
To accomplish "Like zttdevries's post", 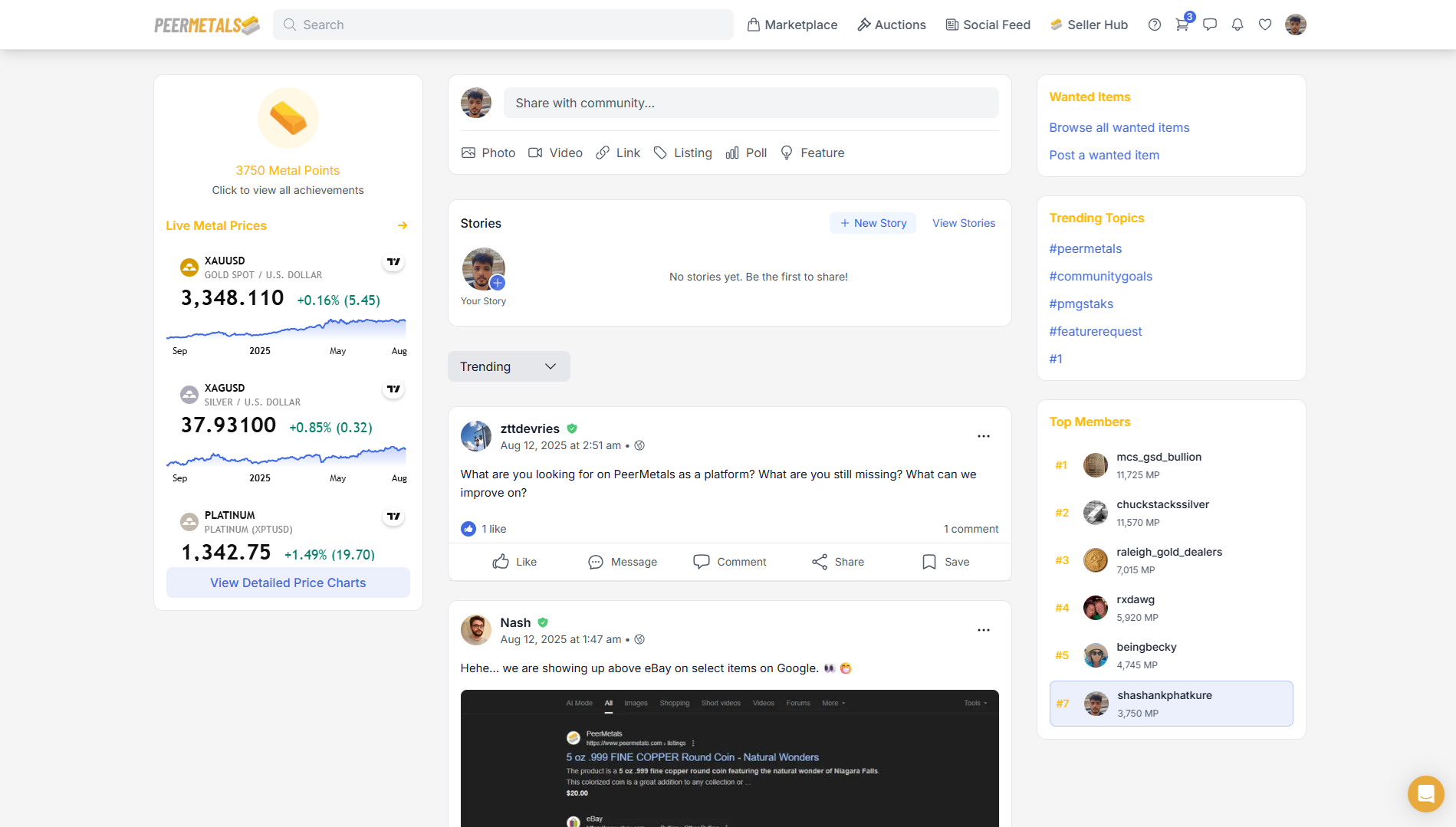I will coord(514,562).
